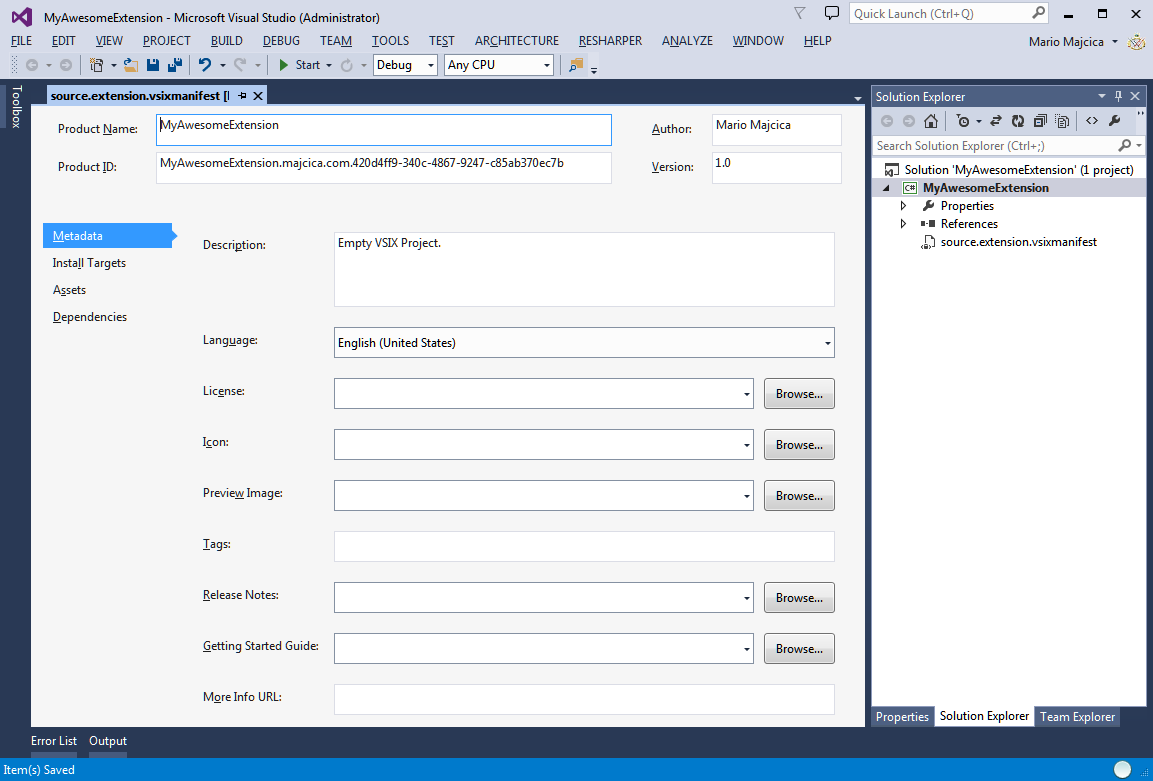Refresh the Solution Explorer
The image size is (1153, 781).
tap(1018, 121)
